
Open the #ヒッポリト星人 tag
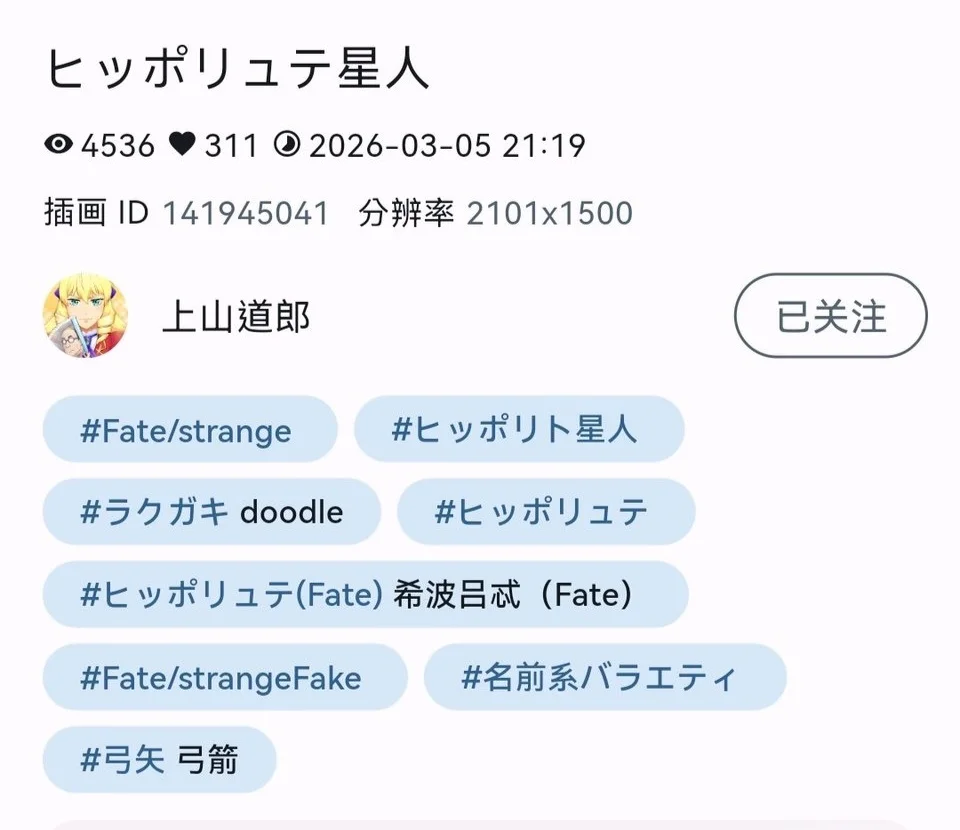click(518, 430)
